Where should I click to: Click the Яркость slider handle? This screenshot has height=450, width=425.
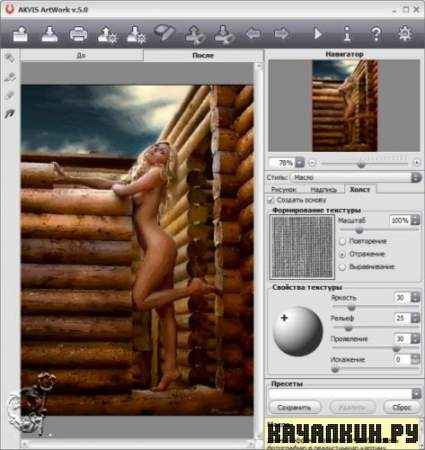pos(351,307)
